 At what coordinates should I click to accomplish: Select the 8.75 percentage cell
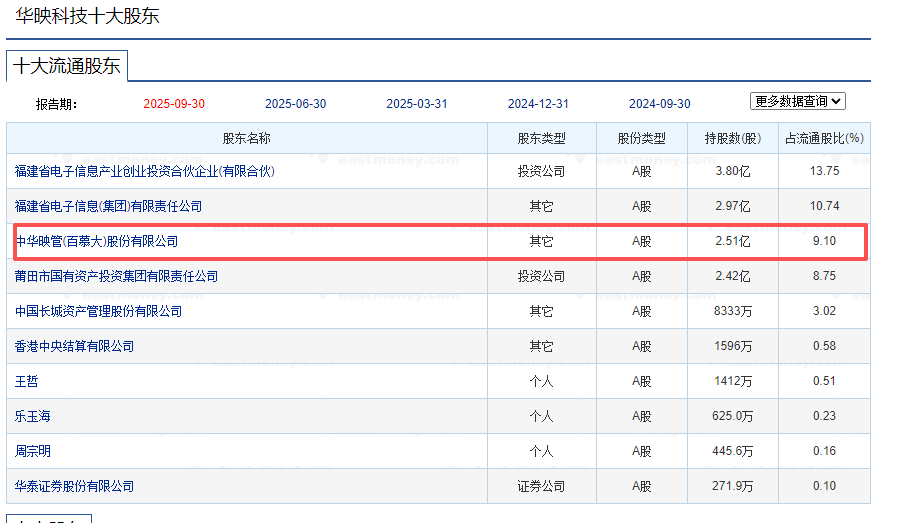[x=824, y=276]
